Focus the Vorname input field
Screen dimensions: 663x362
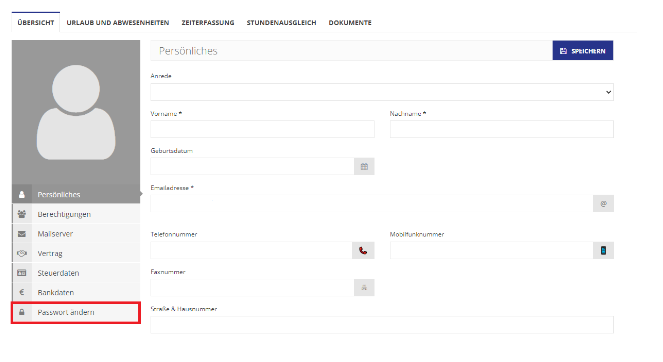point(262,129)
